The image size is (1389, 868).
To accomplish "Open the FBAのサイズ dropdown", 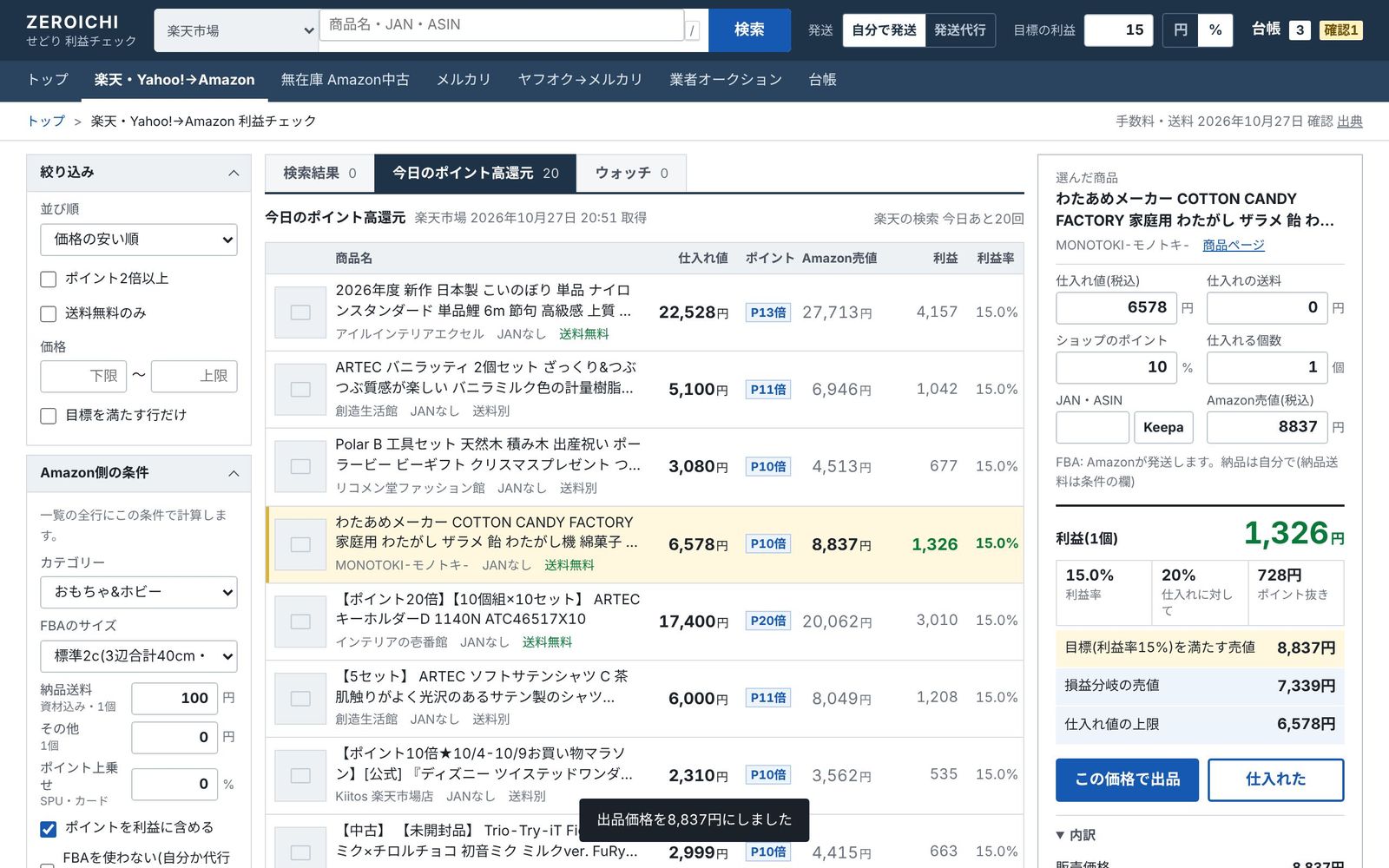I will coord(139,656).
